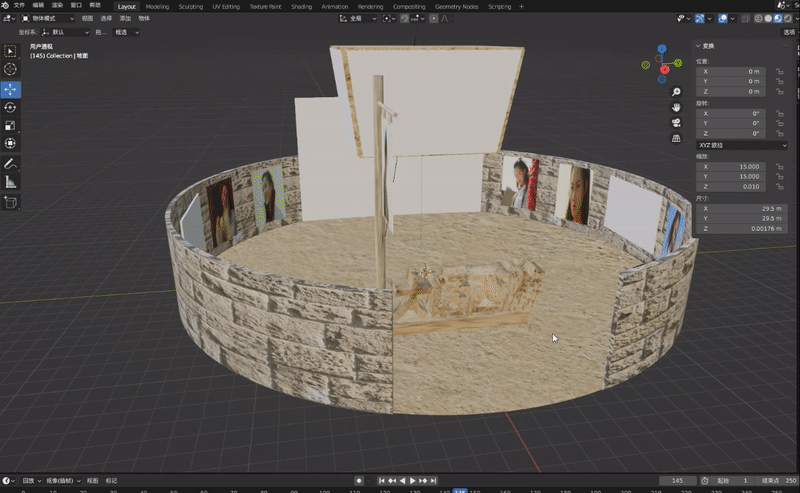Jump to the next keyframe
This screenshot has height=493, width=800.
(x=423, y=481)
